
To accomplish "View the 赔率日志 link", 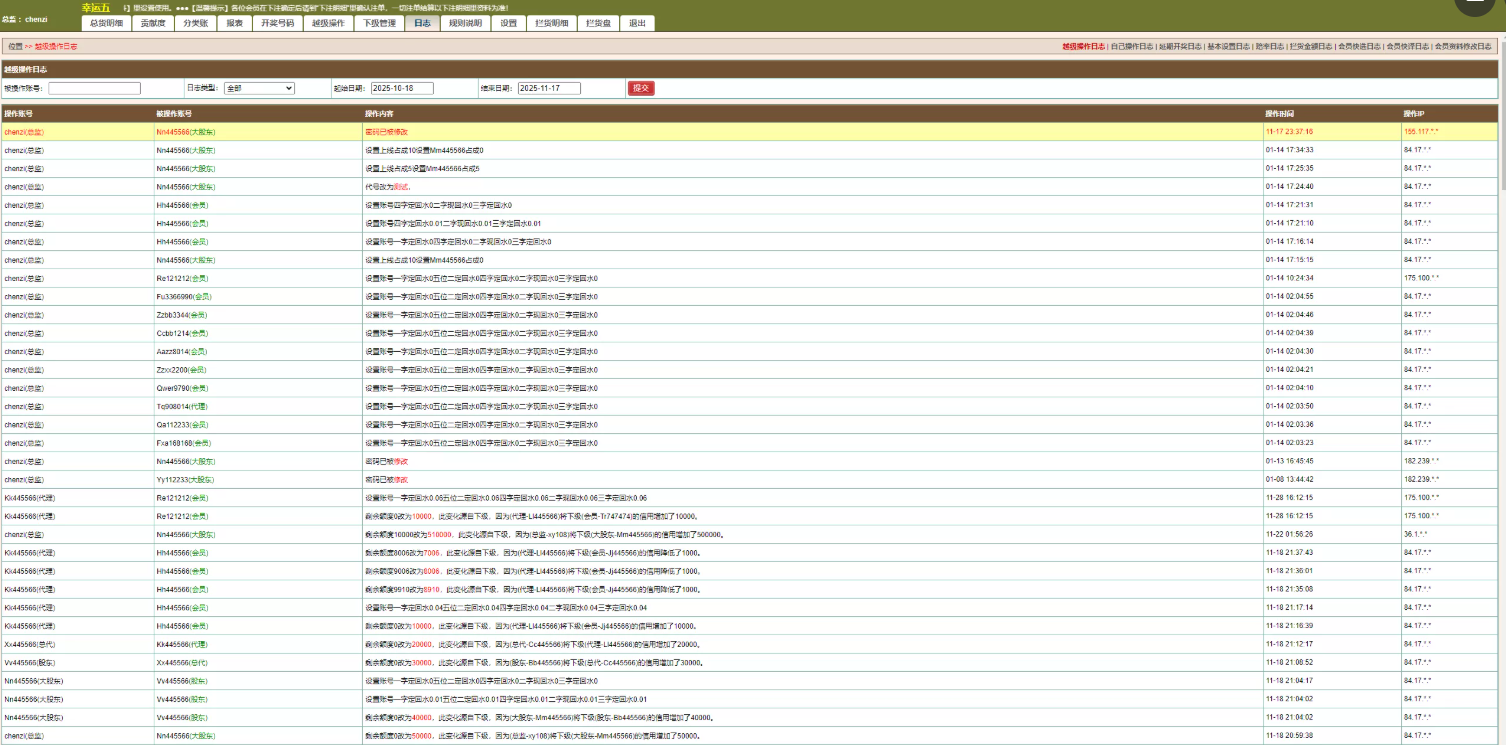I will click(1269, 46).
